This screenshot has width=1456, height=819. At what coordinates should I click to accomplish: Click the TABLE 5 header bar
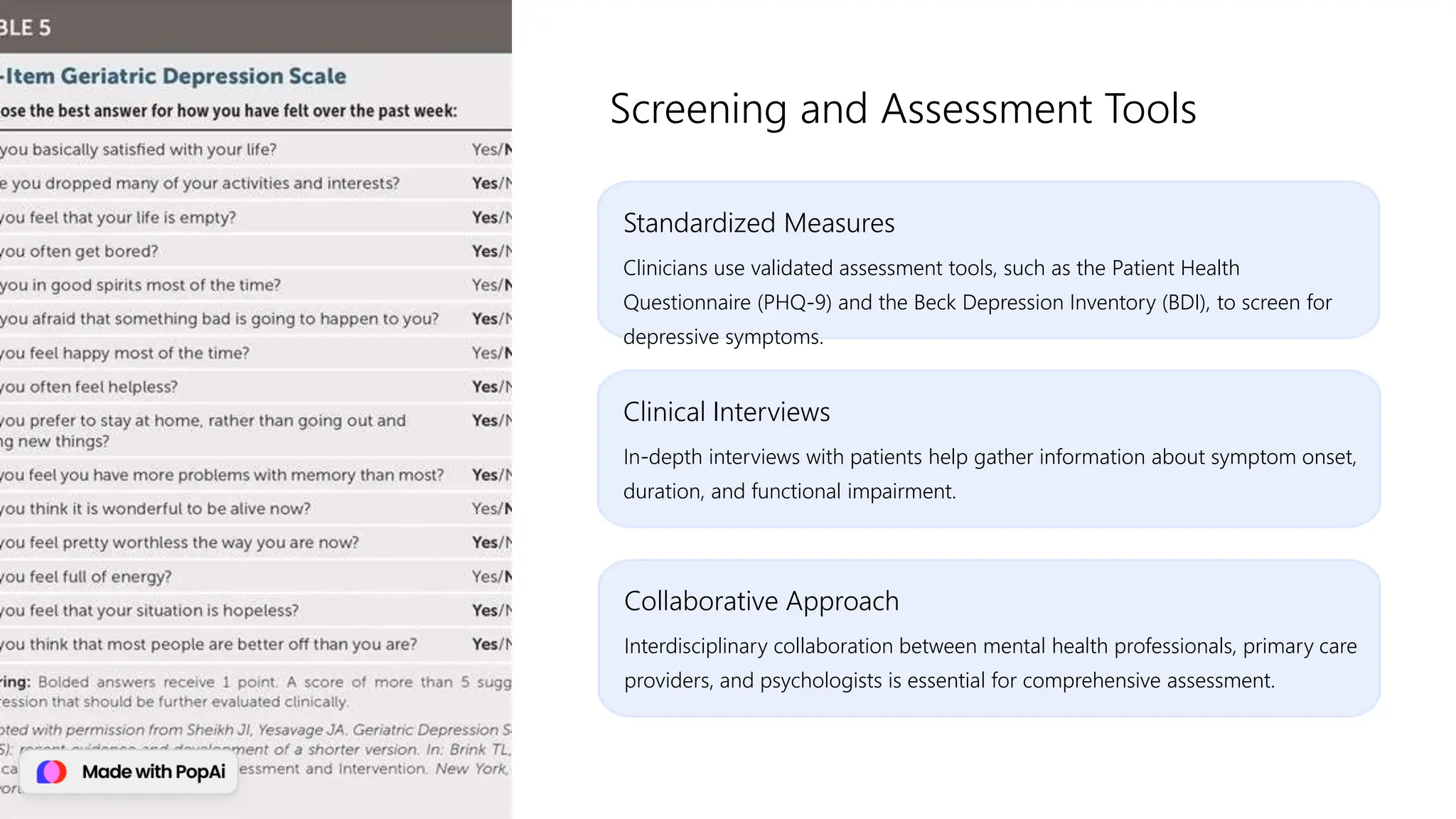[255, 27]
